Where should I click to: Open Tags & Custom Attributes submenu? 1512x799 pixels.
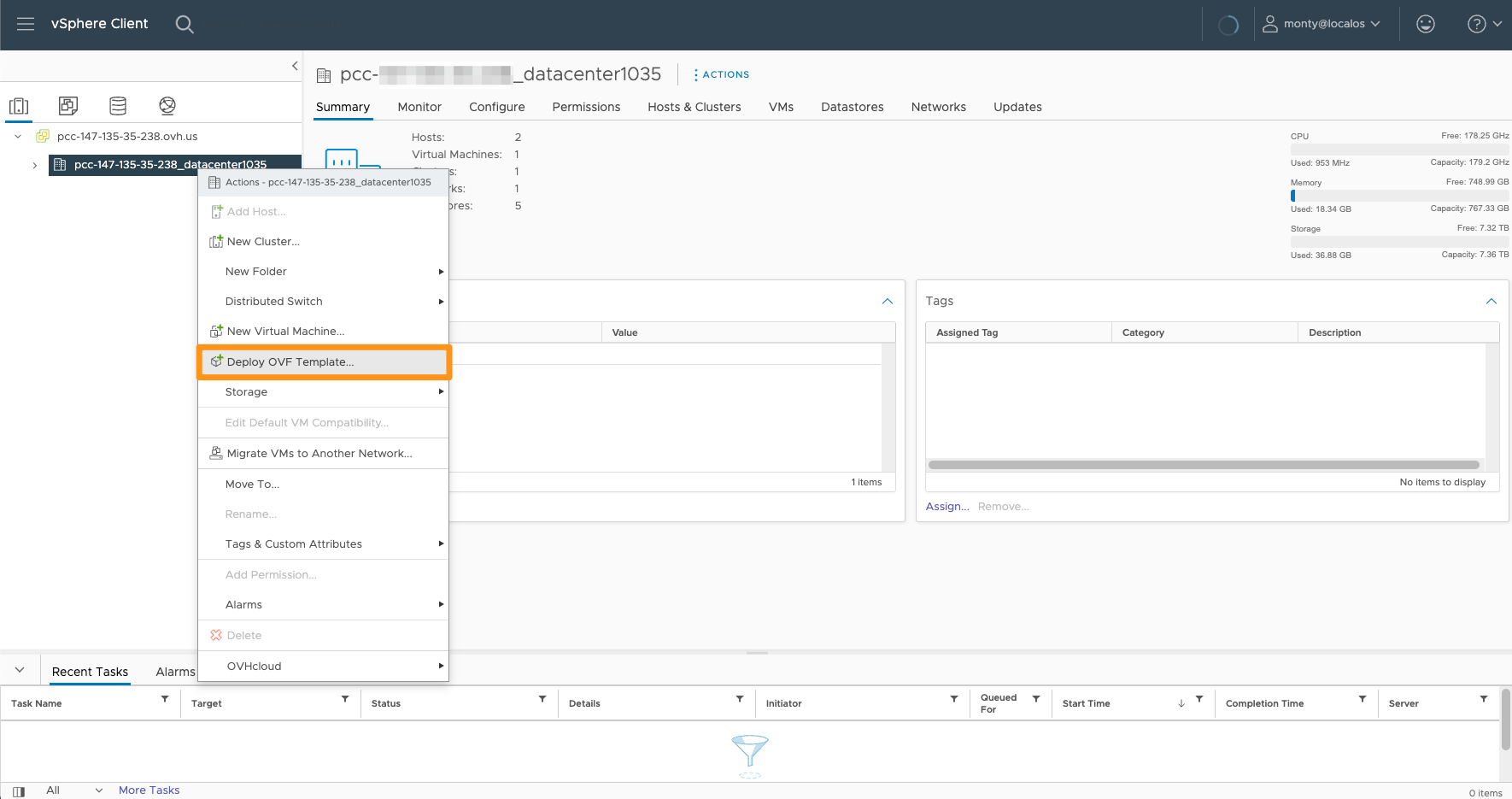[324, 544]
